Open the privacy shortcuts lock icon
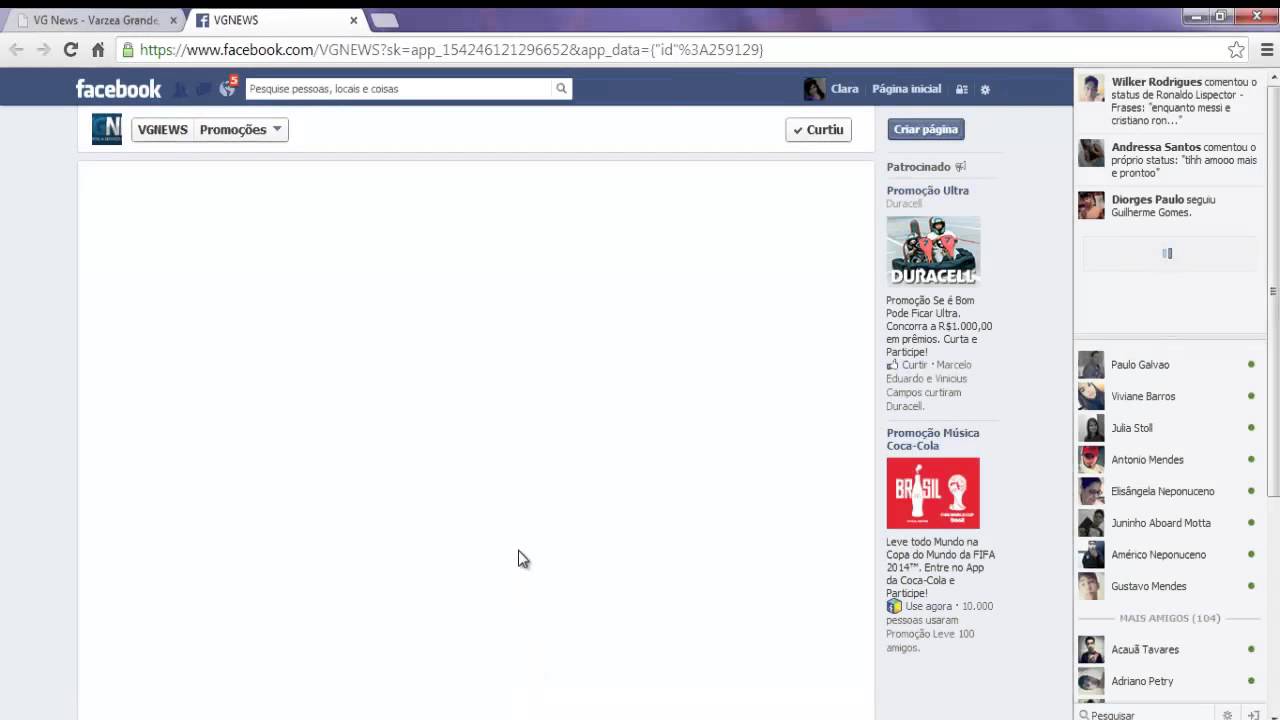This screenshot has width=1280, height=720. tap(961, 89)
